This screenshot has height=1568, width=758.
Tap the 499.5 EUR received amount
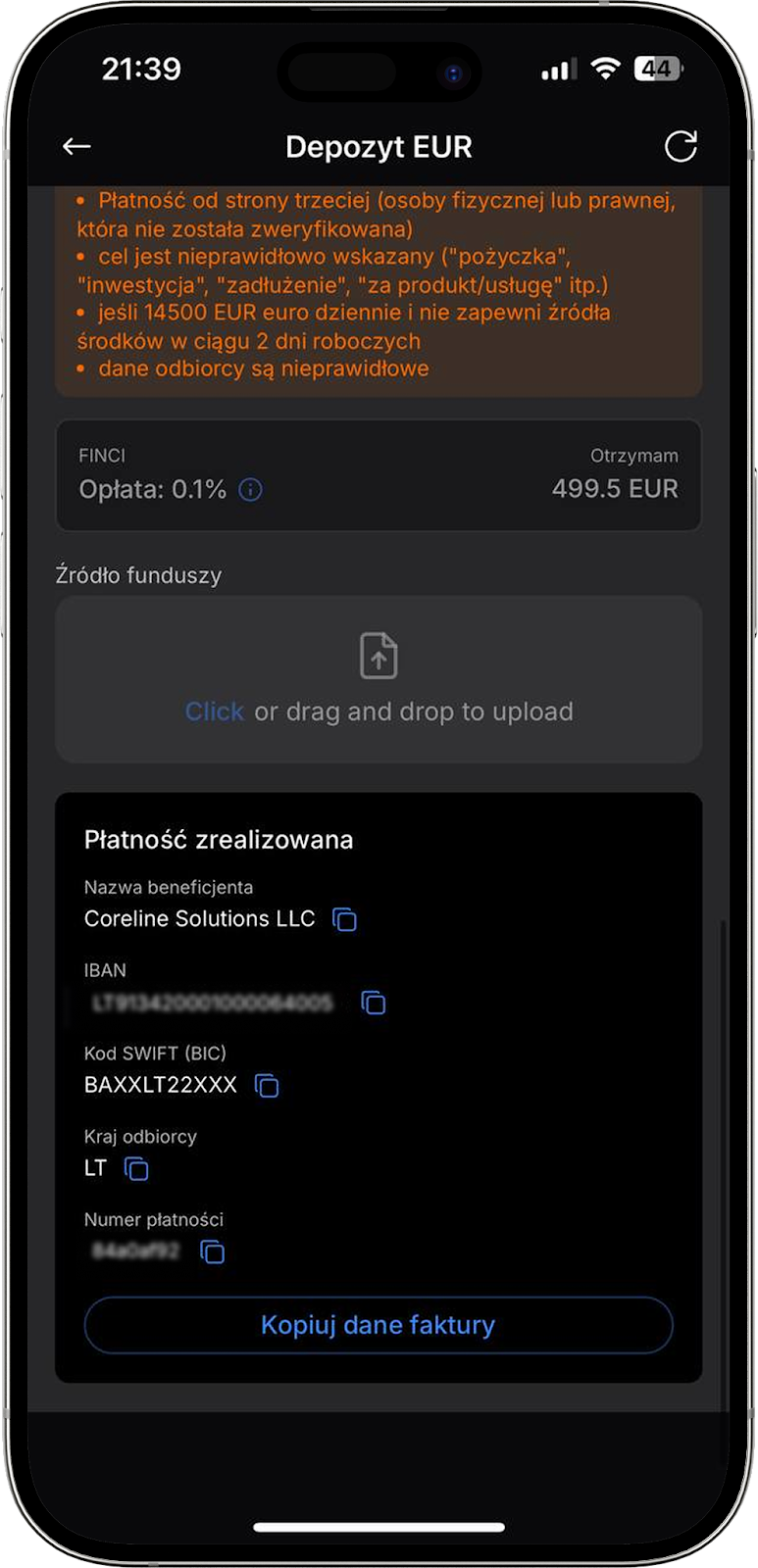pos(615,489)
